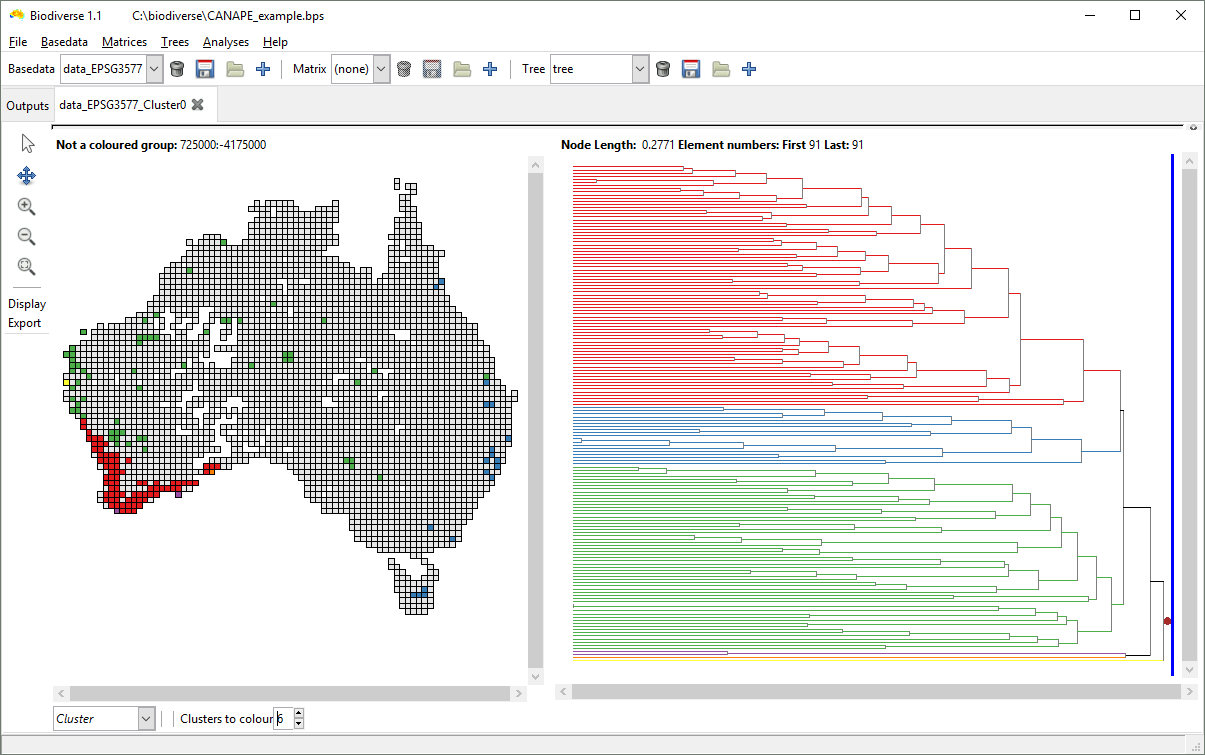1205x755 pixels.
Task: Activate the zoom out tool
Action: (x=27, y=236)
